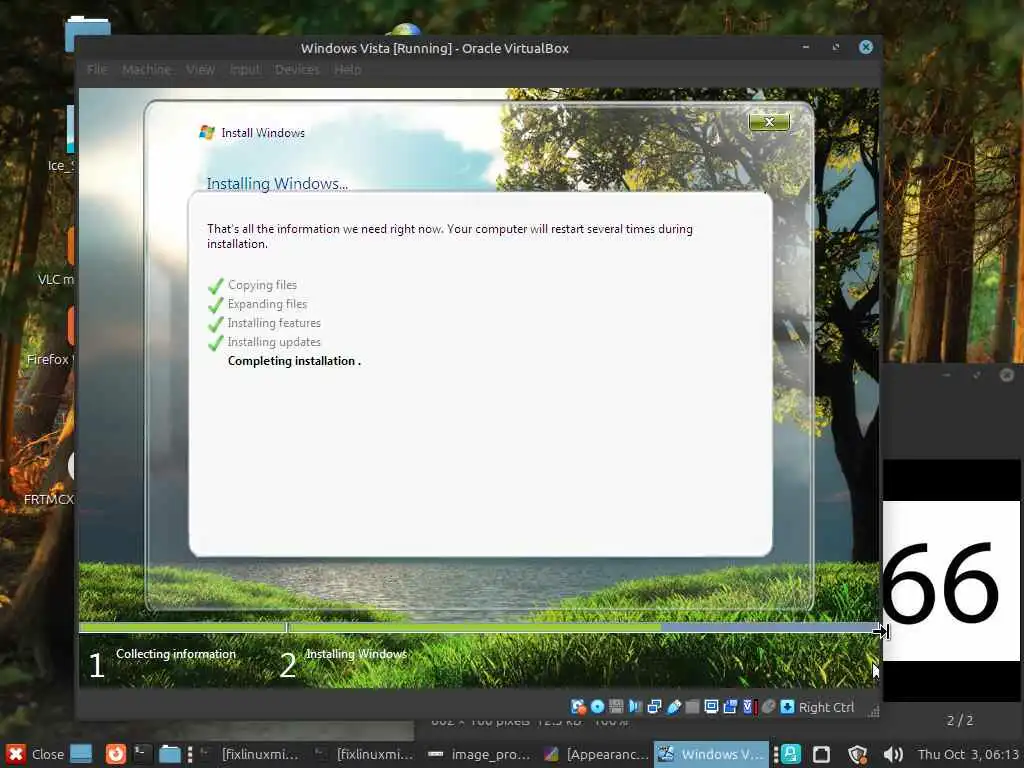Click the Right Ctrl host key label
The height and width of the screenshot is (768, 1024).
point(826,707)
